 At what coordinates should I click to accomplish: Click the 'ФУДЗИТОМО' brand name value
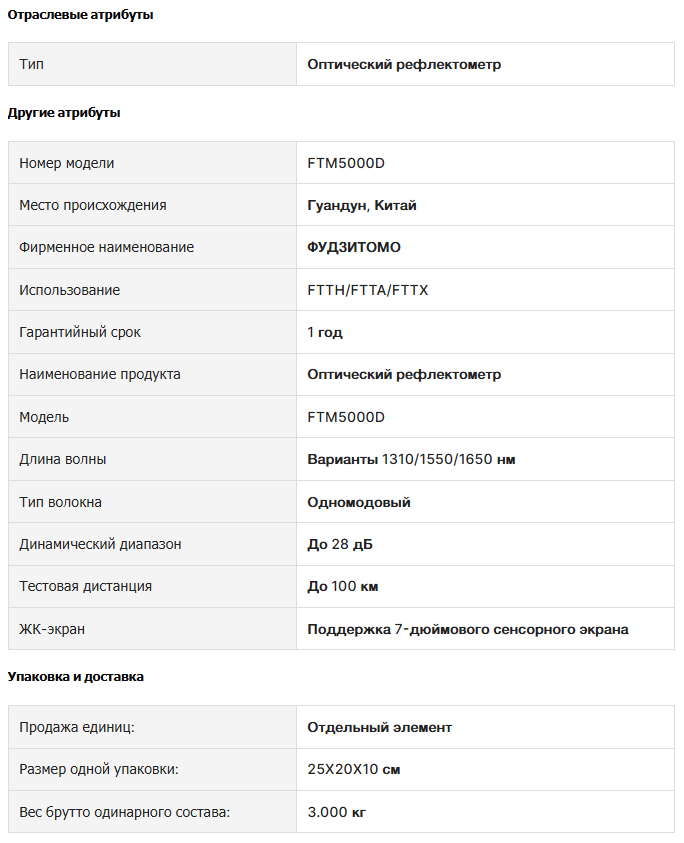[x=354, y=247]
